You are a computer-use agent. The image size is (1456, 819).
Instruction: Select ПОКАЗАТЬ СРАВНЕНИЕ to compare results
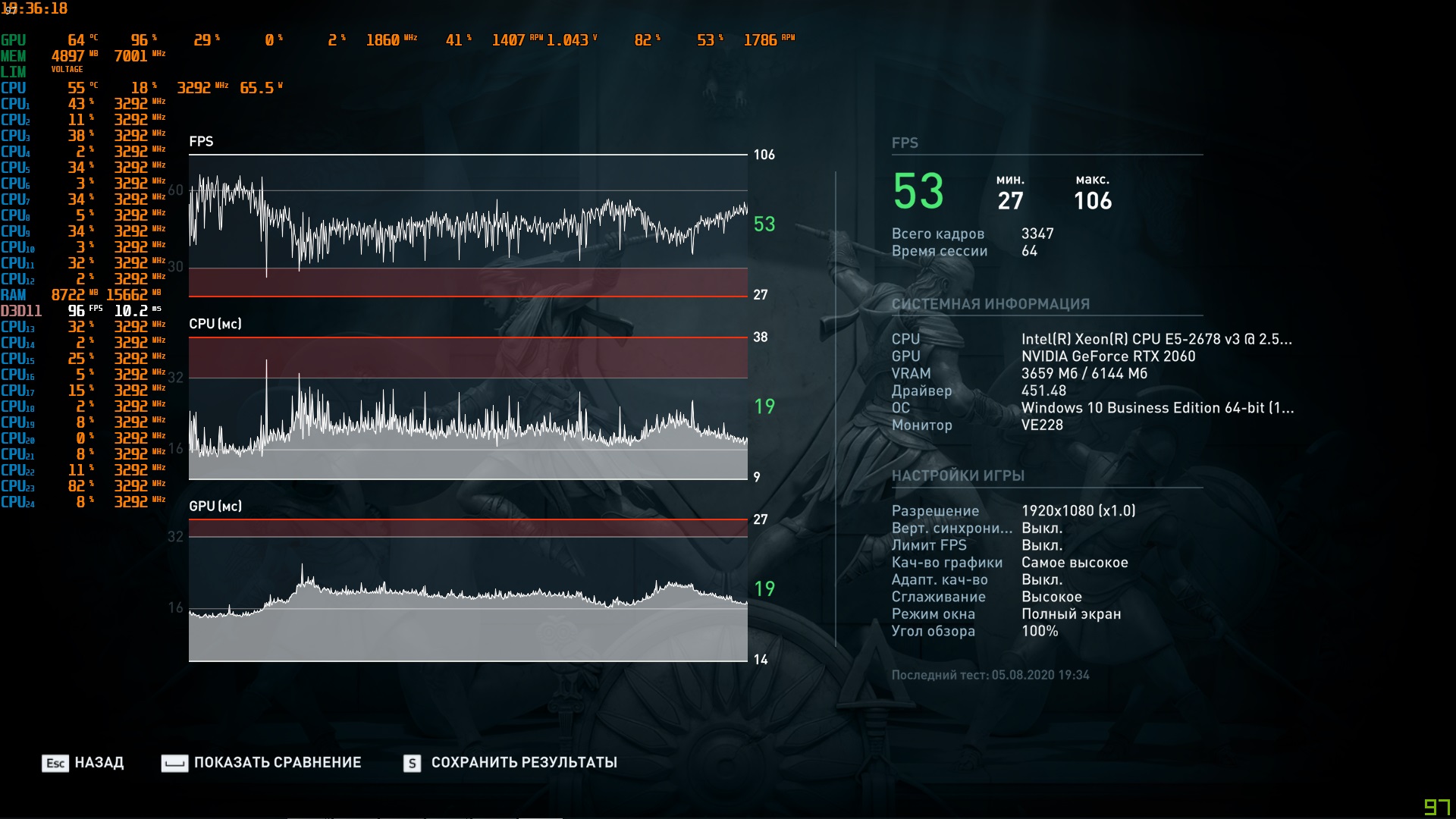pyautogui.click(x=277, y=763)
